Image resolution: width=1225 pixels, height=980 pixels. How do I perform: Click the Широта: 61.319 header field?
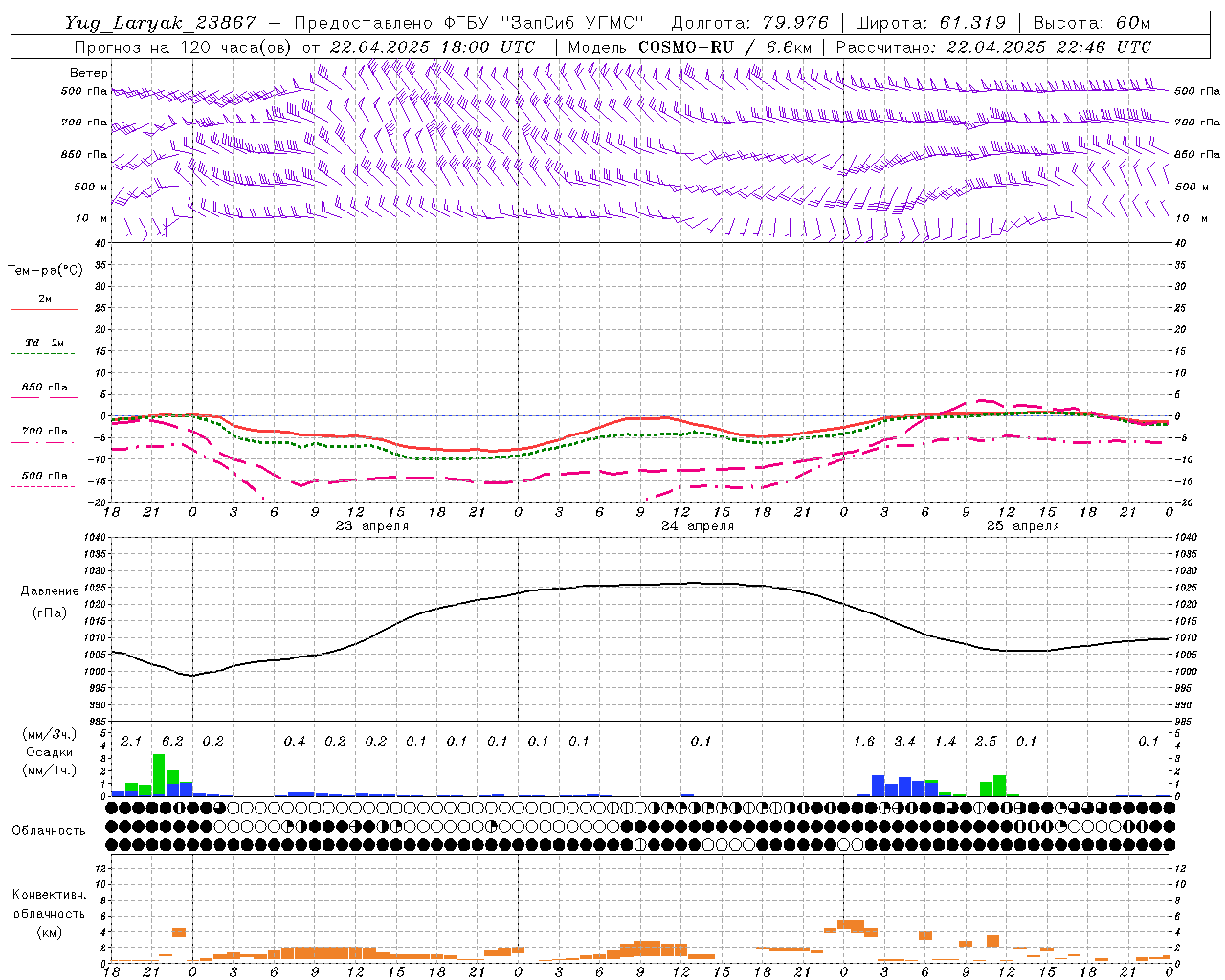pyautogui.click(x=930, y=23)
